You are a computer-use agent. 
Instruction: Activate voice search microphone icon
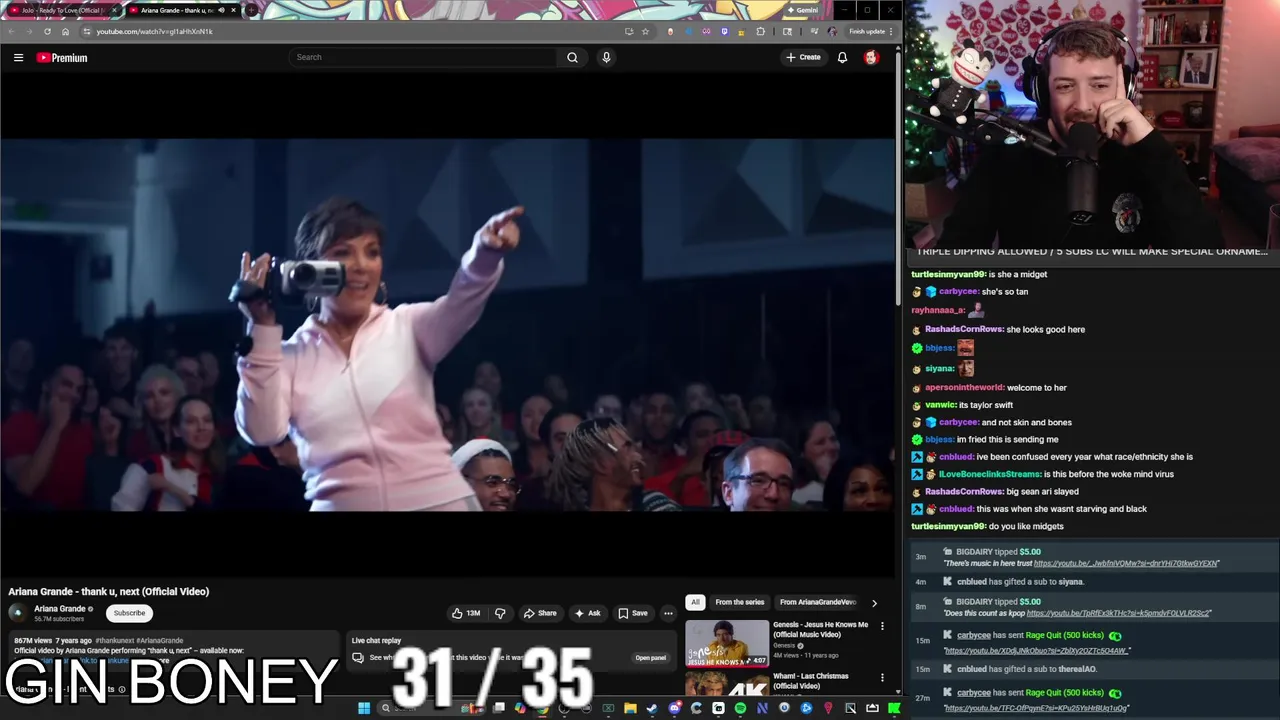tap(606, 57)
